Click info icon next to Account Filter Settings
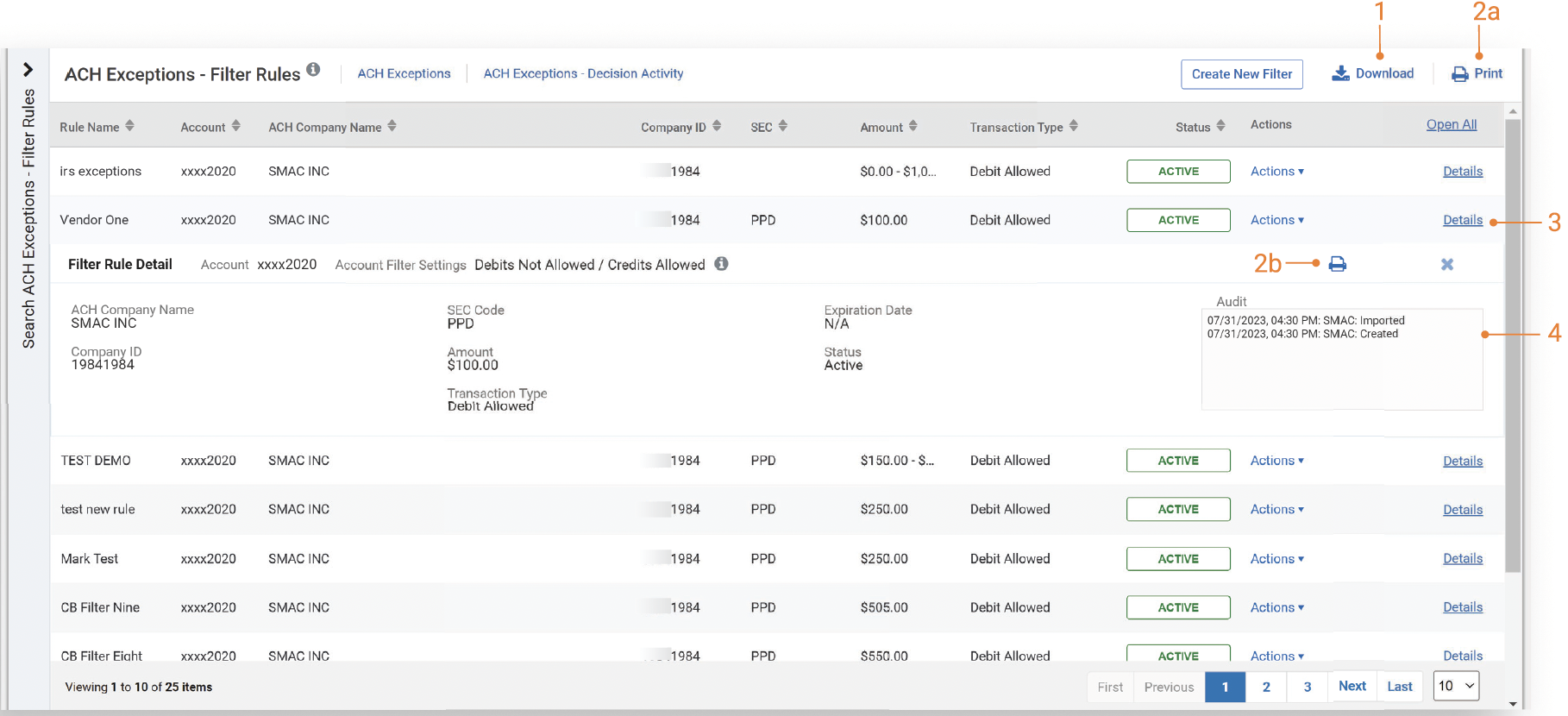This screenshot has height=716, width=1568. 721,264
